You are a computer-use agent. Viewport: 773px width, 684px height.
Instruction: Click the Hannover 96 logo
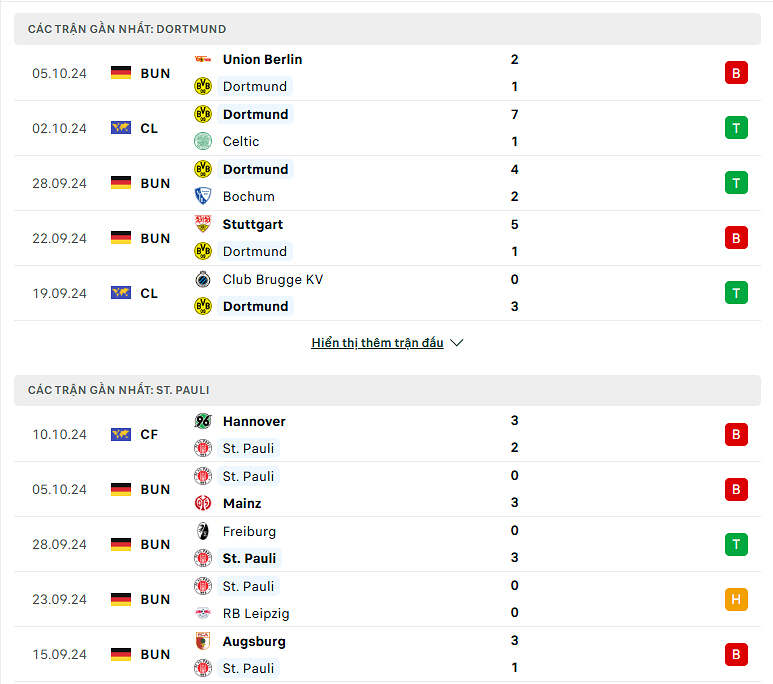coord(203,421)
